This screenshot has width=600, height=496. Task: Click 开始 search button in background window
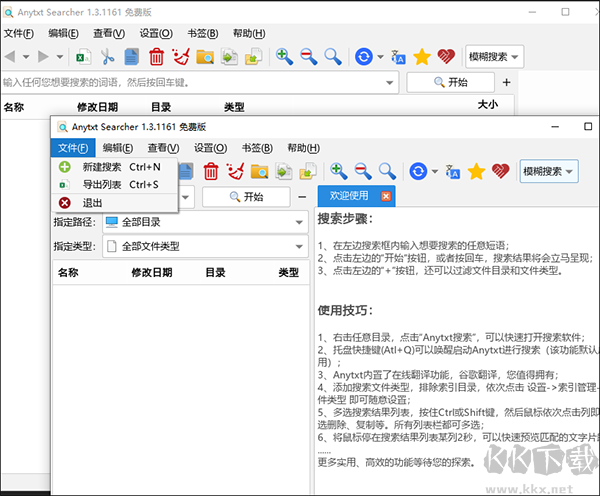[450, 82]
